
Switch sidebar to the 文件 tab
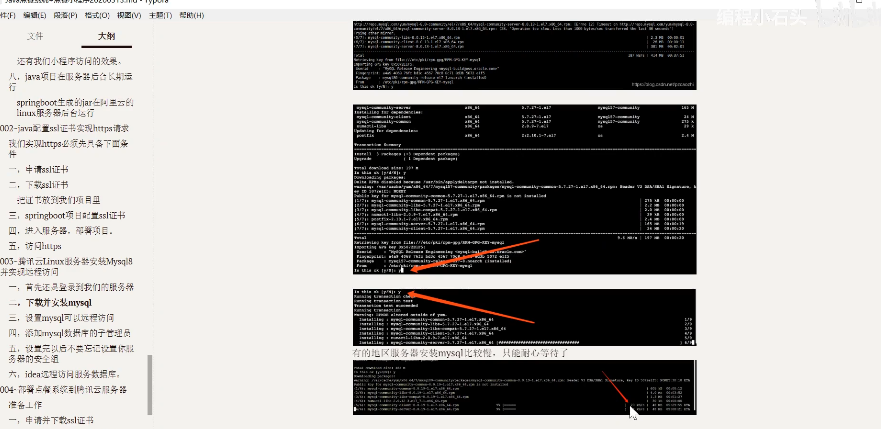point(35,36)
